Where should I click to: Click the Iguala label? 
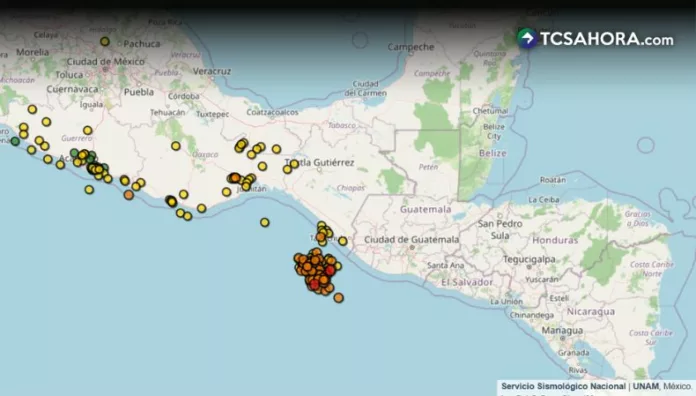point(91,104)
